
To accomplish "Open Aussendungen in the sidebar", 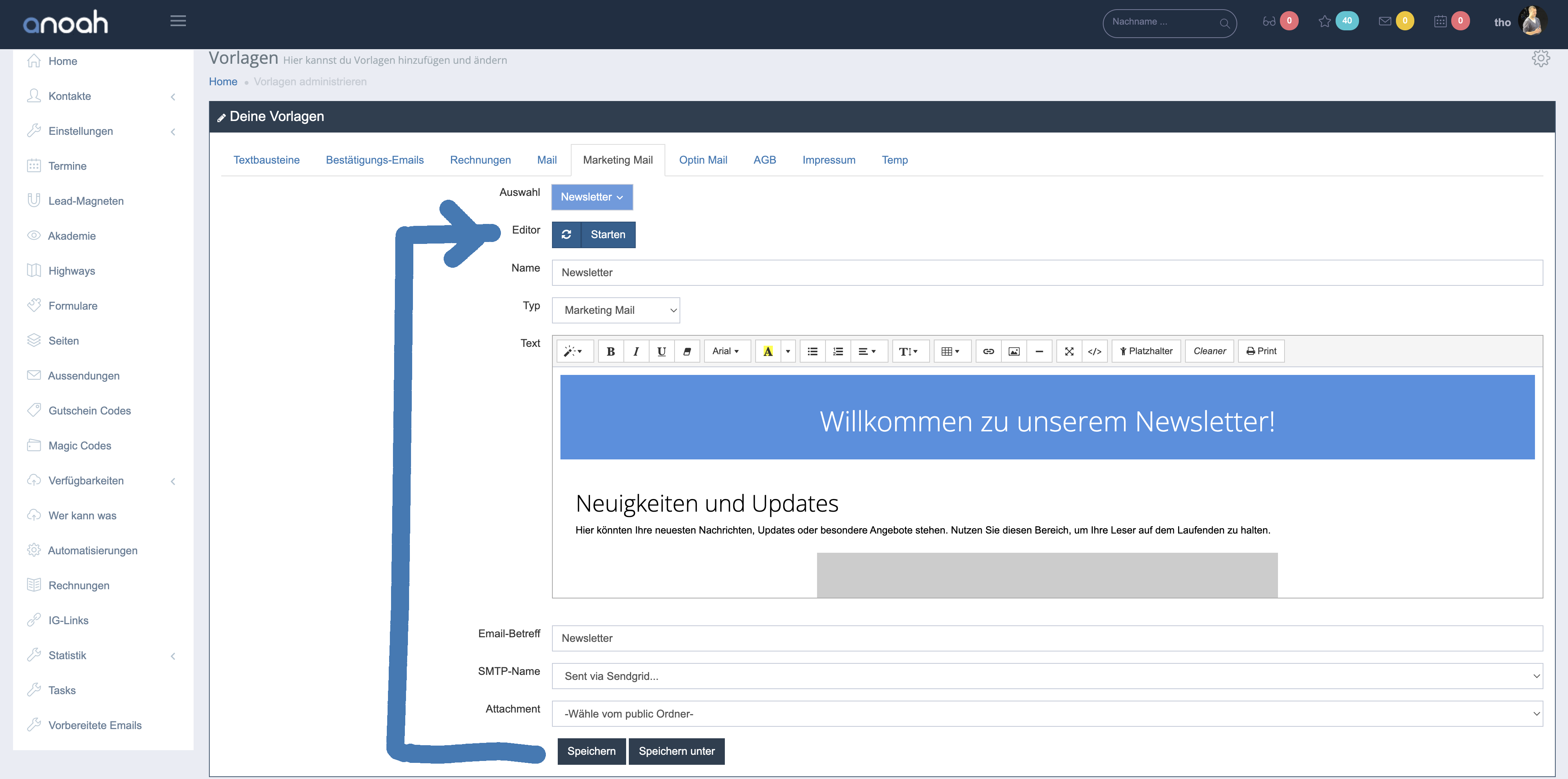I will coord(83,376).
